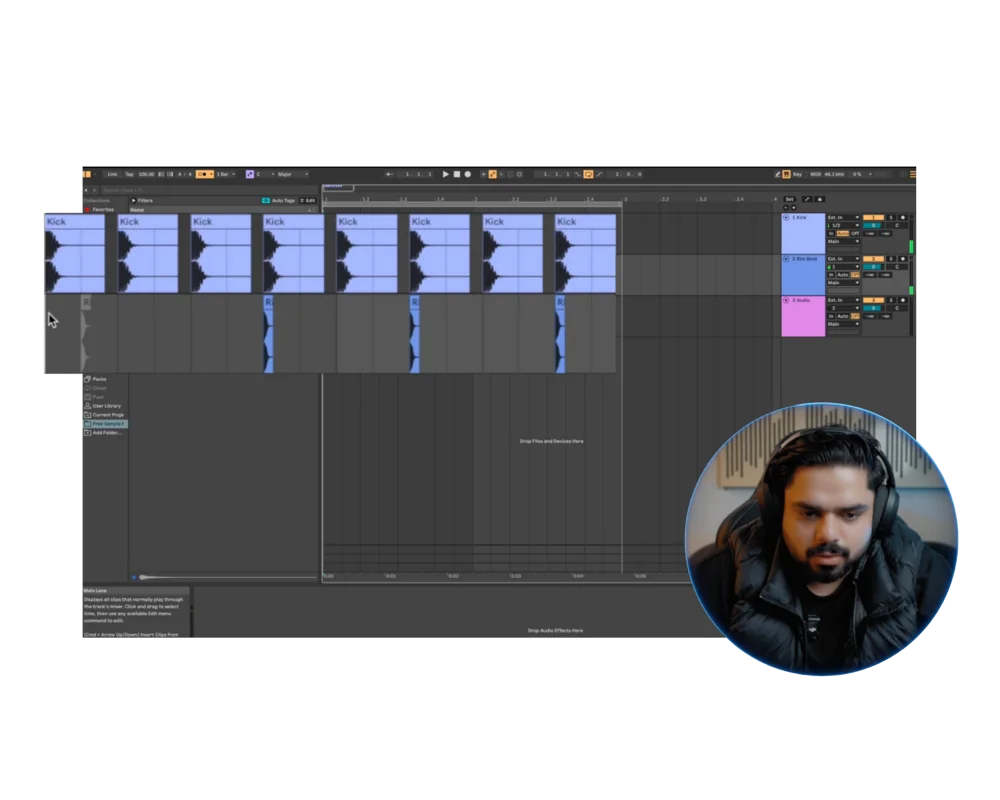This screenshot has width=1000, height=800.
Task: Expand the Filters disclosure triangle
Action: tap(133, 200)
